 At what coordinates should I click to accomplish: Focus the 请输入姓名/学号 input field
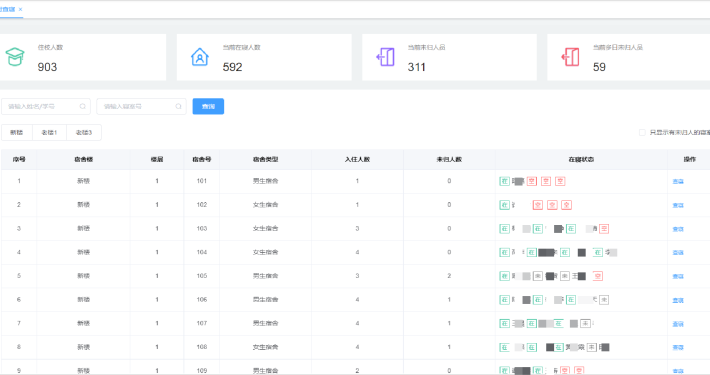coord(46,106)
